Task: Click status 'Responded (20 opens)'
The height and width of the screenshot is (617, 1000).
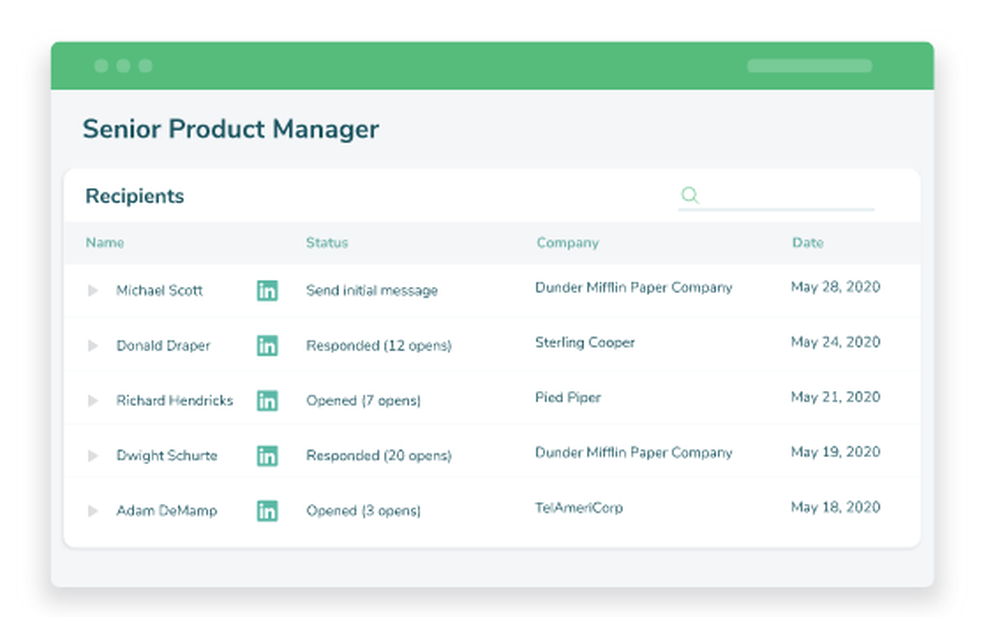Action: (x=379, y=456)
